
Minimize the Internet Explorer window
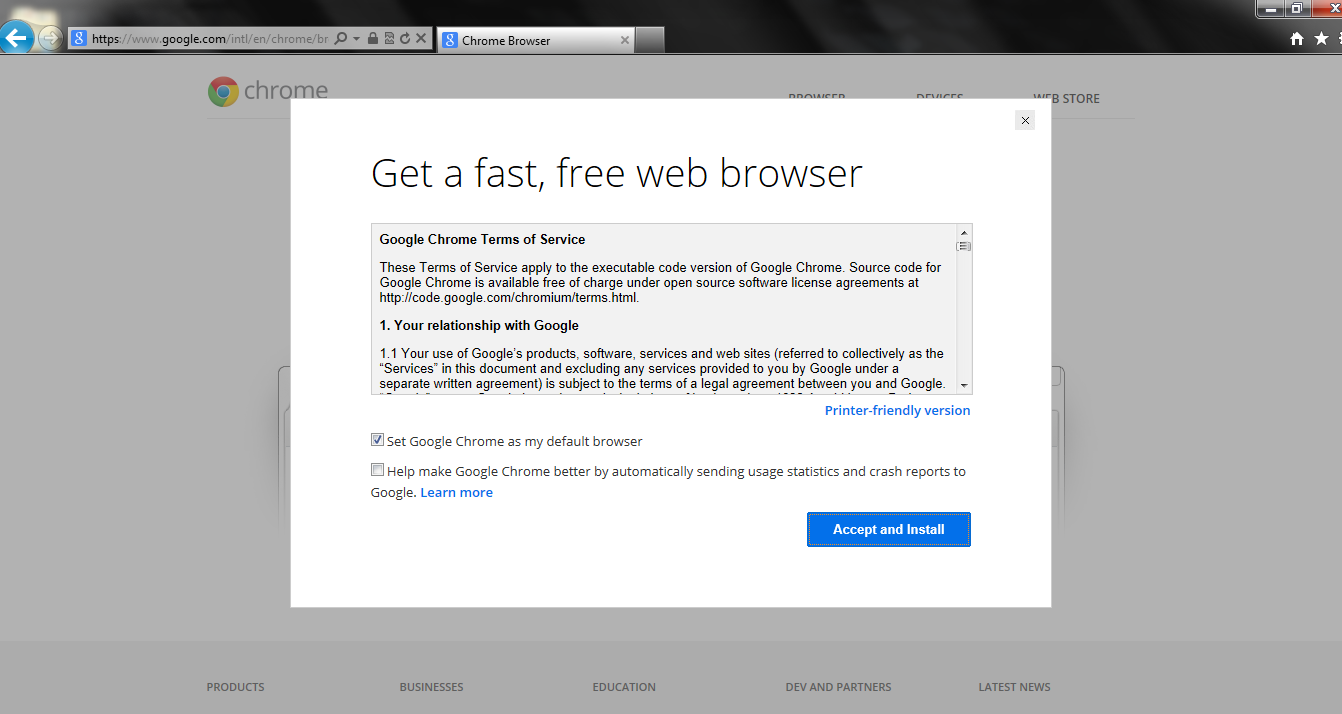1269,8
